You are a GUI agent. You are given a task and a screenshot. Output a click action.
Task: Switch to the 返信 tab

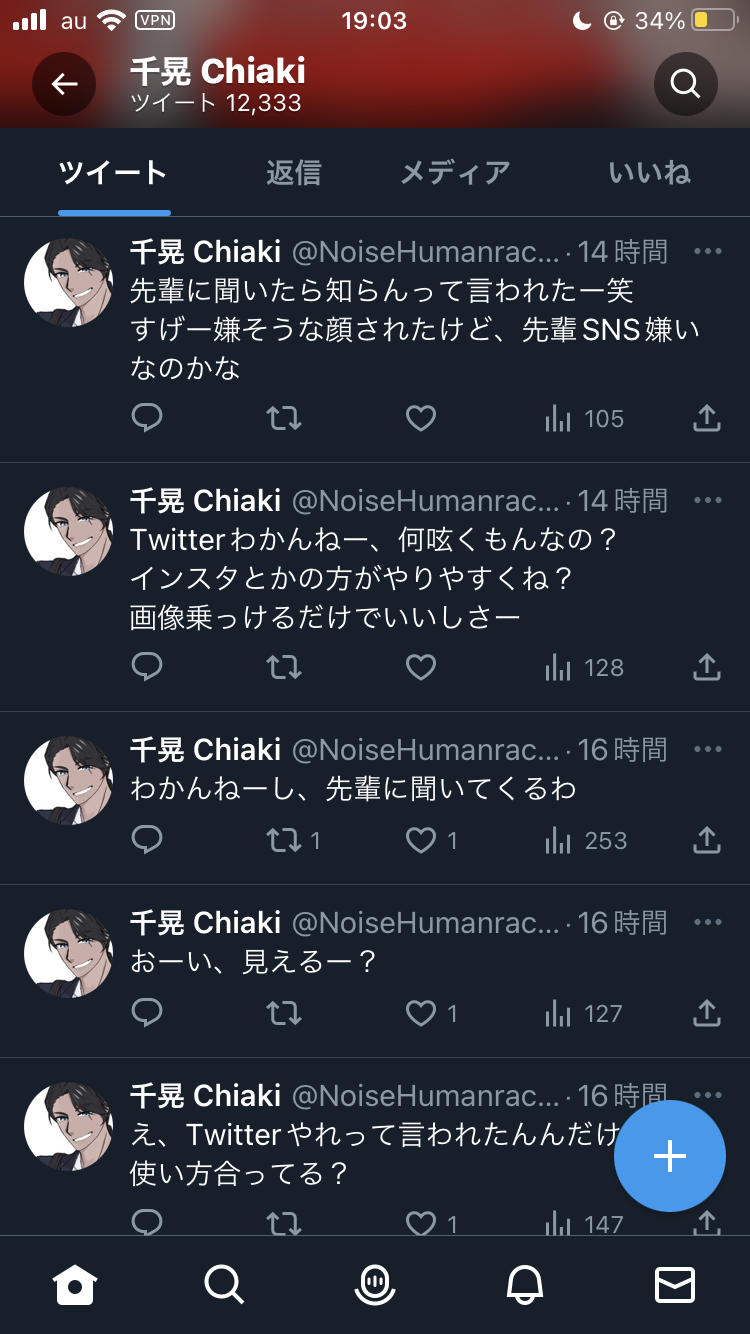pos(293,173)
